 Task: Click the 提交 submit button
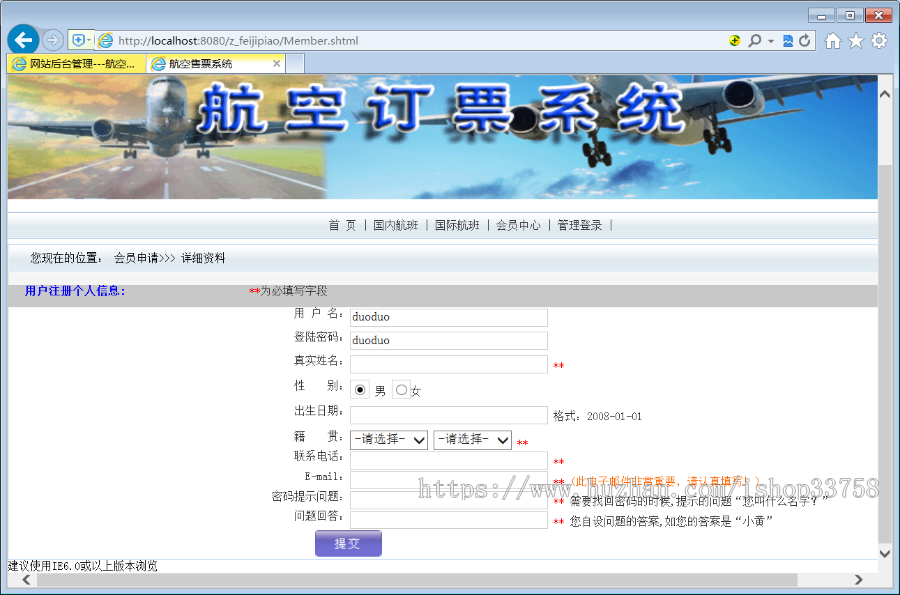[348, 543]
